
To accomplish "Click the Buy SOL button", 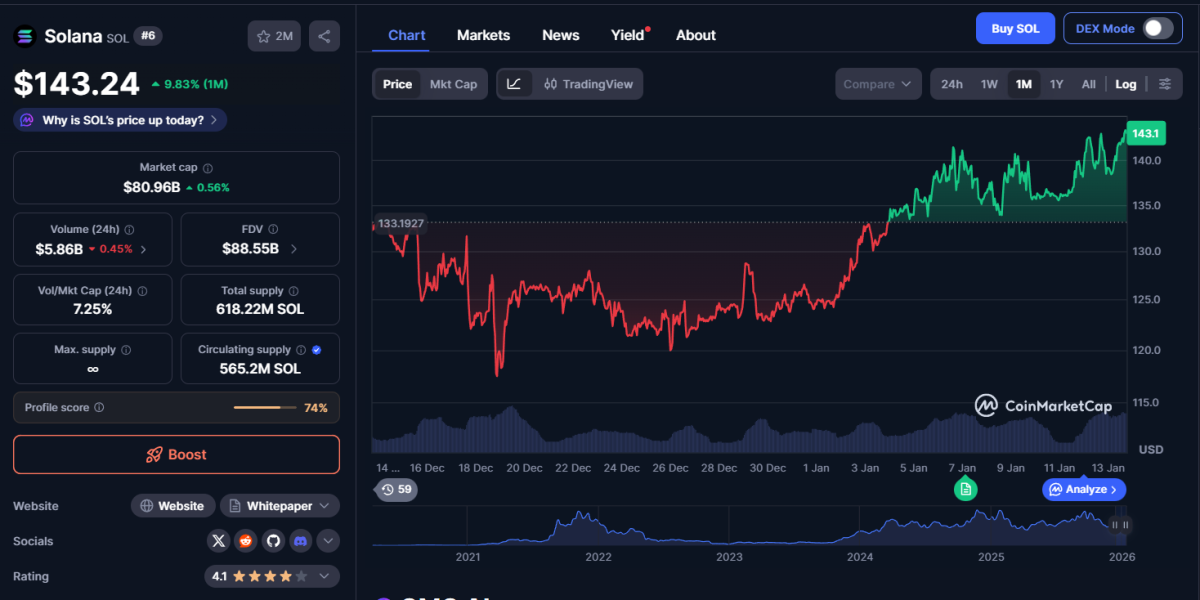I will click(1015, 28).
